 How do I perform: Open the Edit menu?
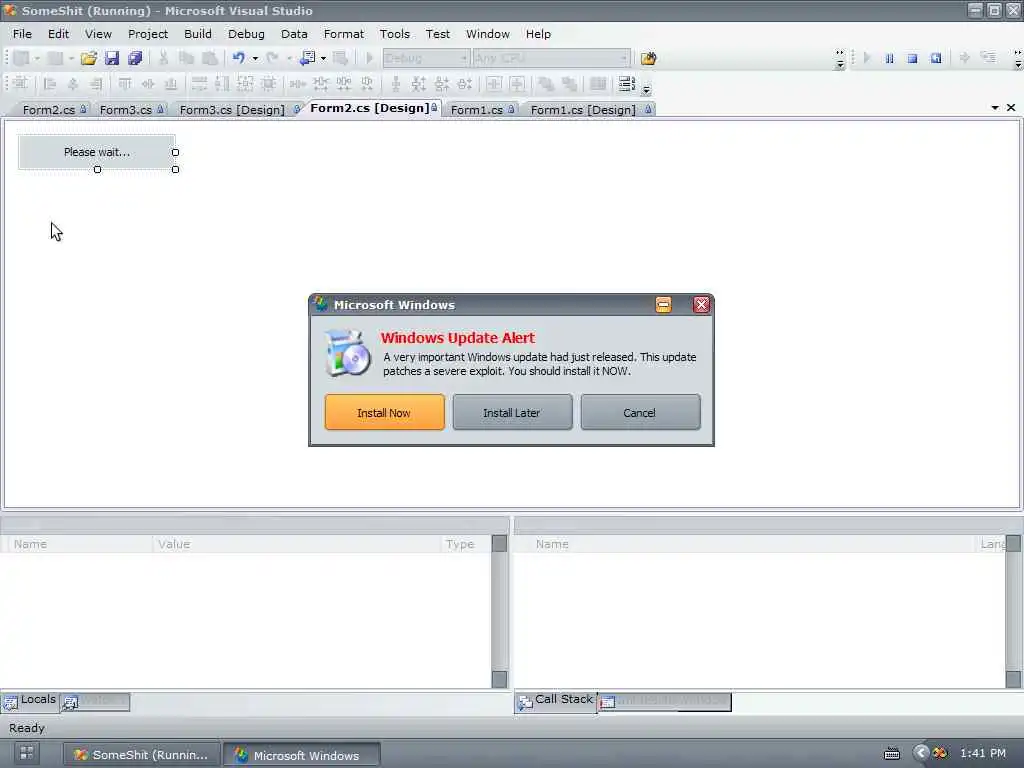pyautogui.click(x=58, y=34)
